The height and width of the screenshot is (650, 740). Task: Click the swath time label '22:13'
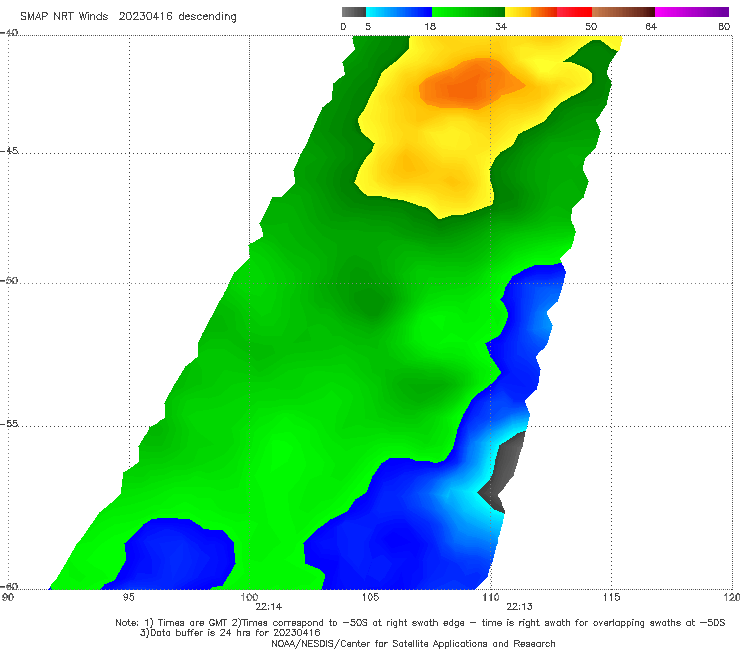point(520,607)
